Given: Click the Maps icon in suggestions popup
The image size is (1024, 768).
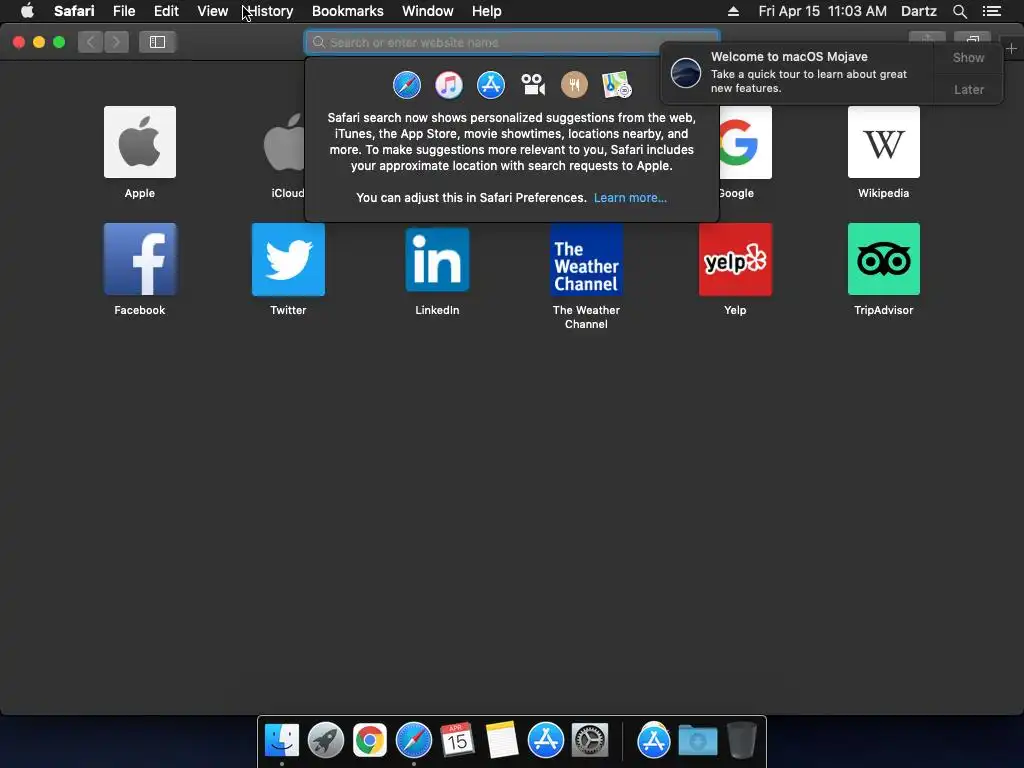Looking at the screenshot, I should (616, 85).
